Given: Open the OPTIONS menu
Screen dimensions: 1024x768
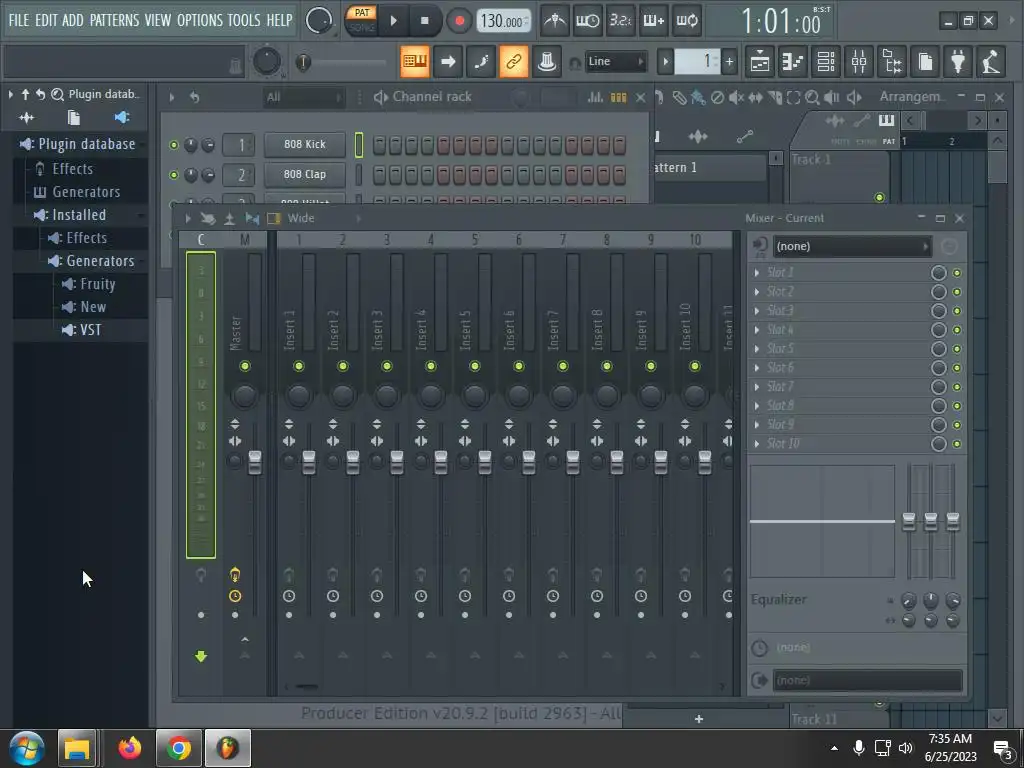Looking at the screenshot, I should 200,20.
